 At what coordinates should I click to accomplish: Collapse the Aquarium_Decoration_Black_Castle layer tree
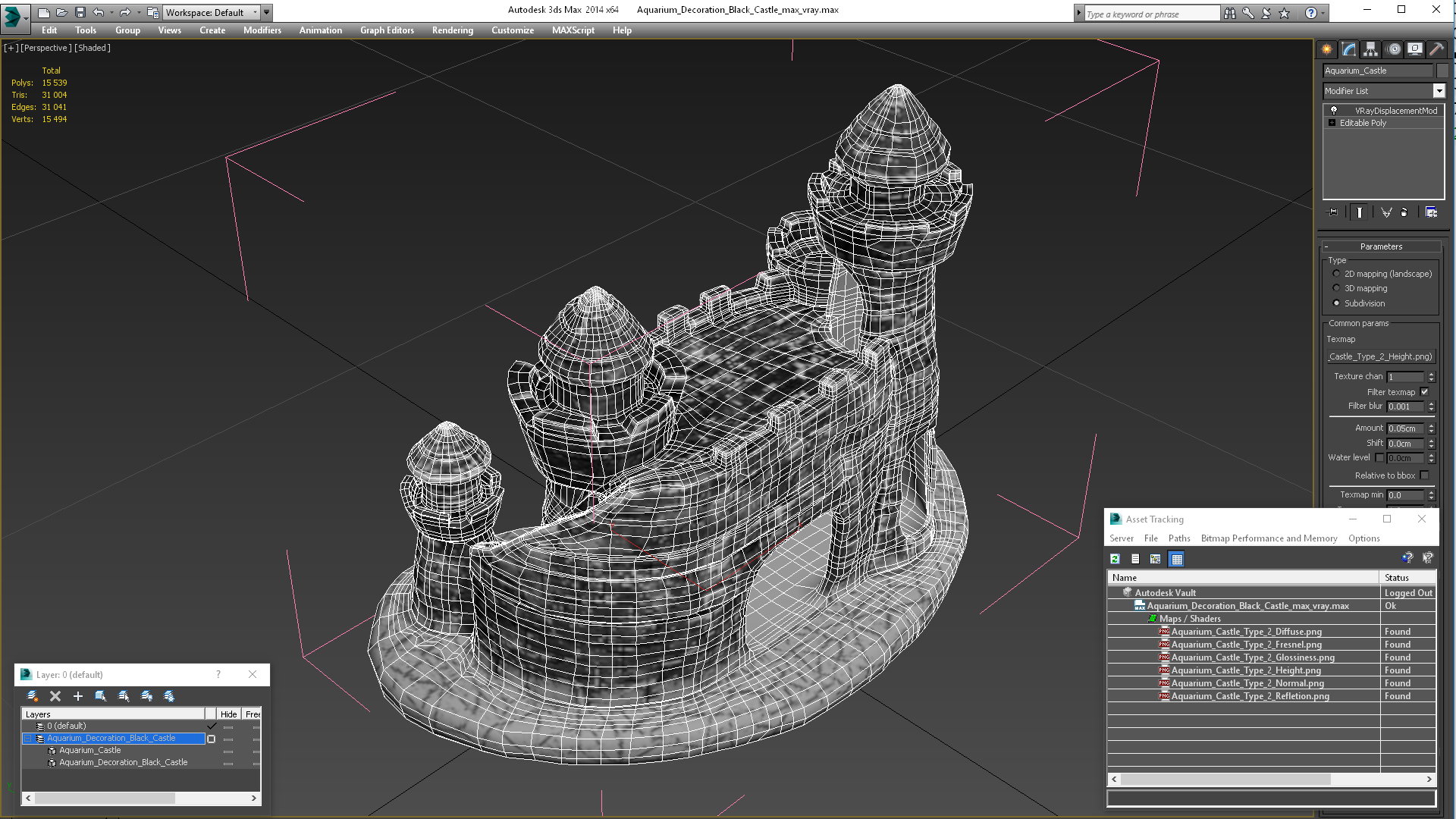coord(28,739)
